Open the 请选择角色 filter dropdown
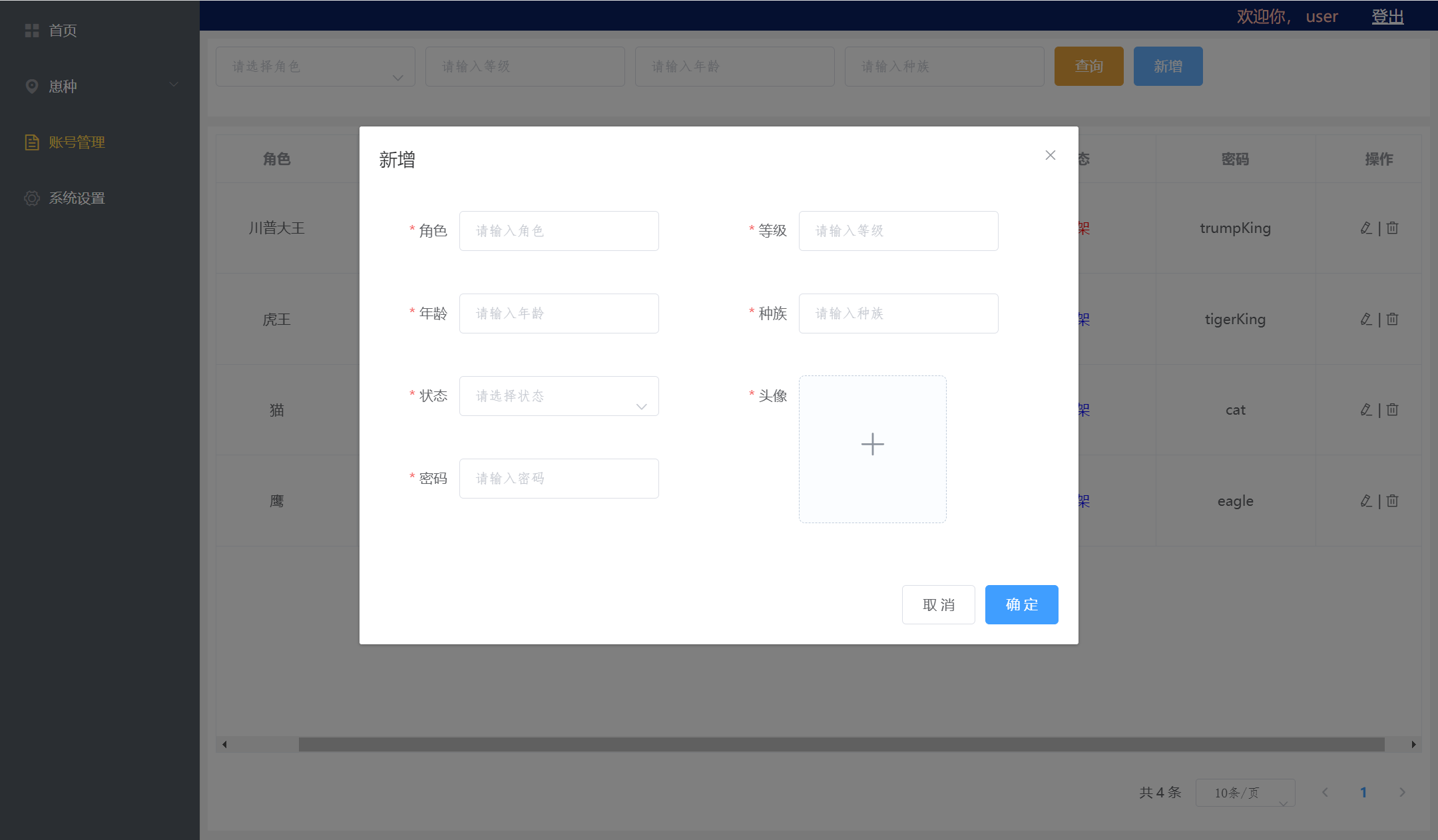1438x840 pixels. pos(316,67)
